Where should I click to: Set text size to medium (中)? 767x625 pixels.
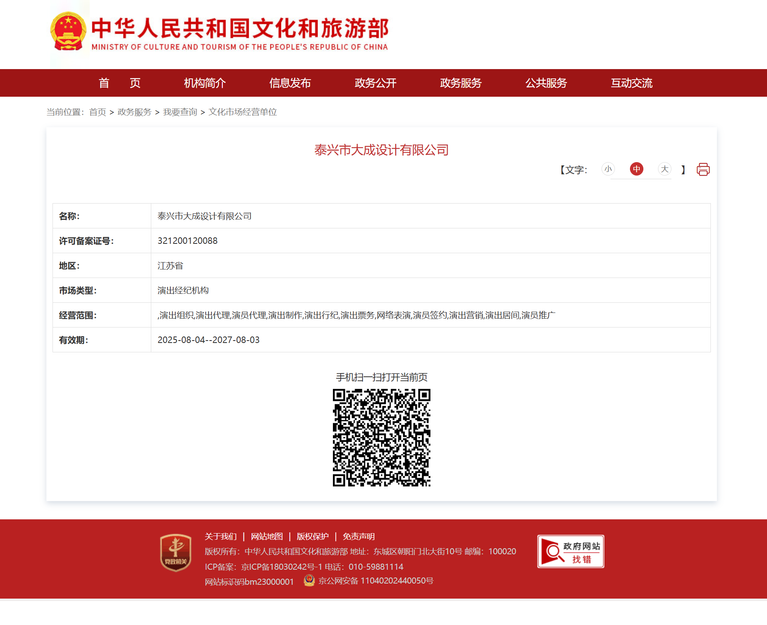coord(636,169)
